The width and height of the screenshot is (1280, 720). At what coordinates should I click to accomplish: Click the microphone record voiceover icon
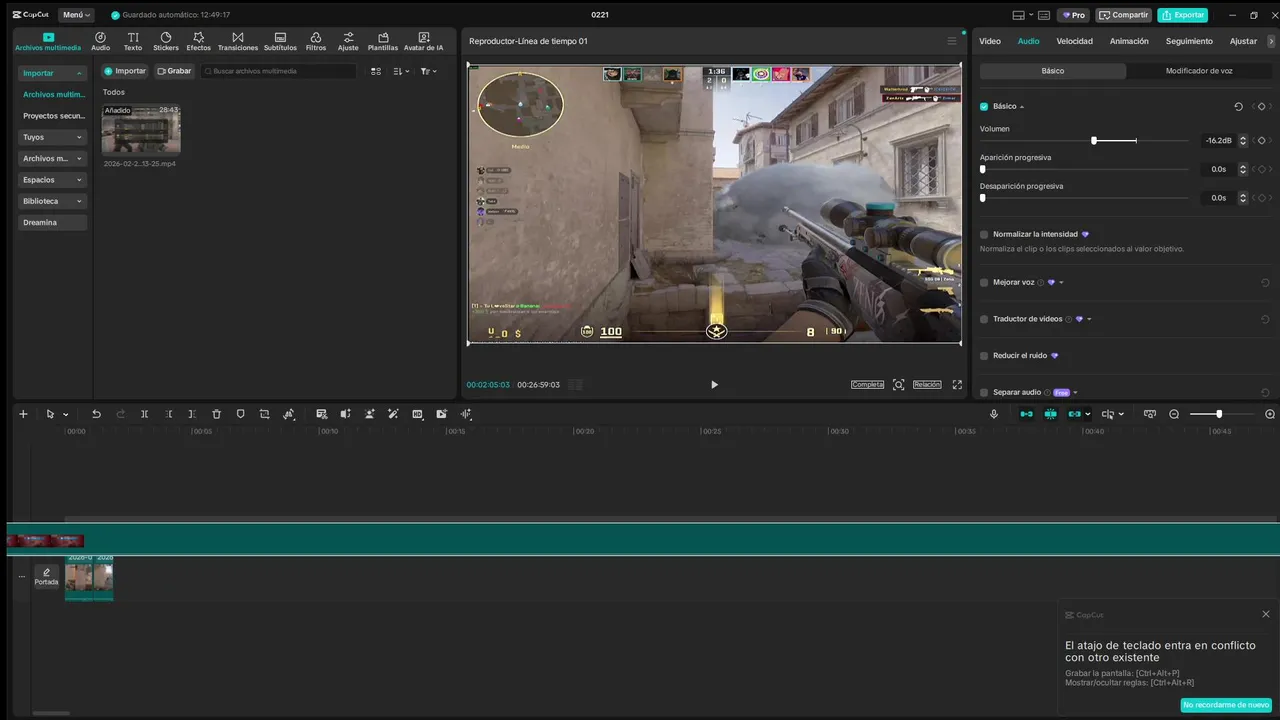(994, 414)
